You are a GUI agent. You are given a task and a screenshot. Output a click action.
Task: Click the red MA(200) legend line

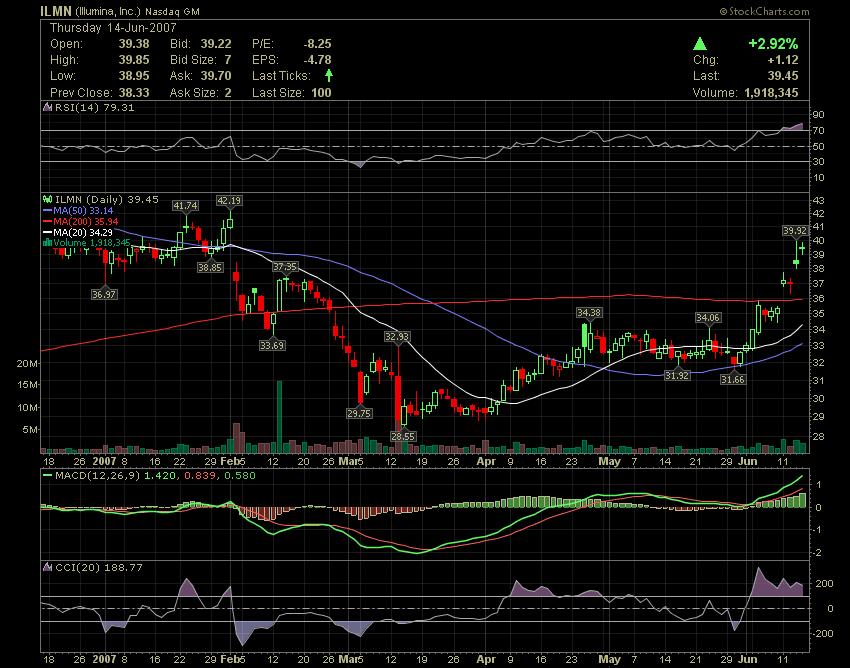[47, 221]
